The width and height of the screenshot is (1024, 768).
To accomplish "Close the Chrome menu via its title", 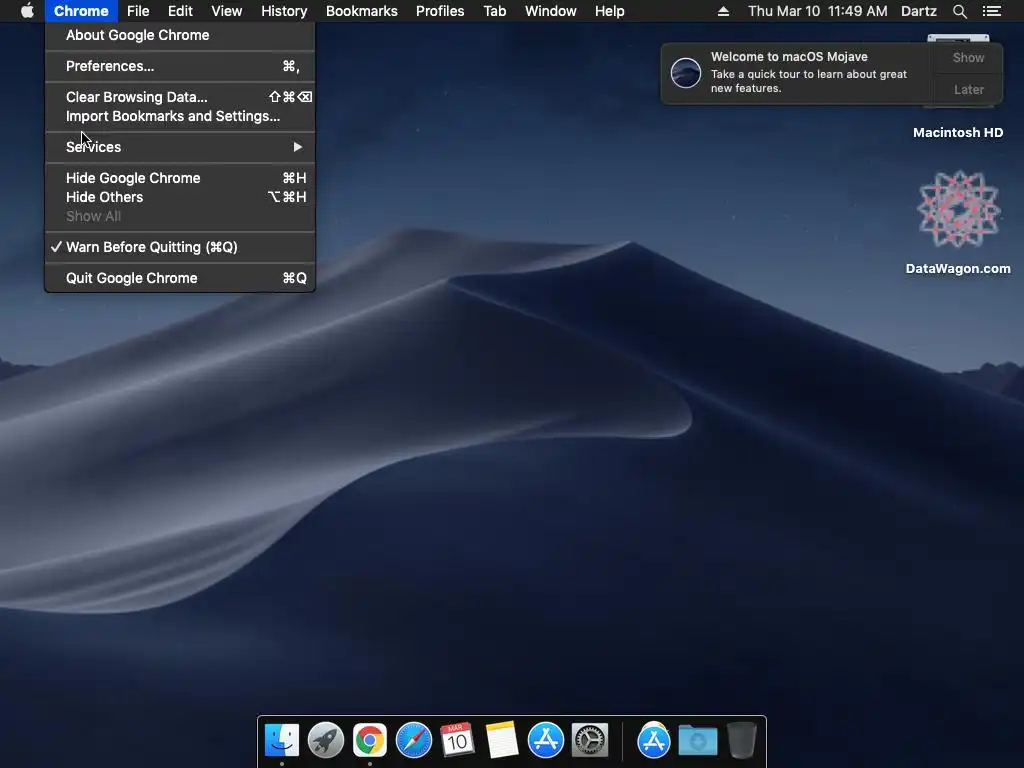I will coord(81,11).
